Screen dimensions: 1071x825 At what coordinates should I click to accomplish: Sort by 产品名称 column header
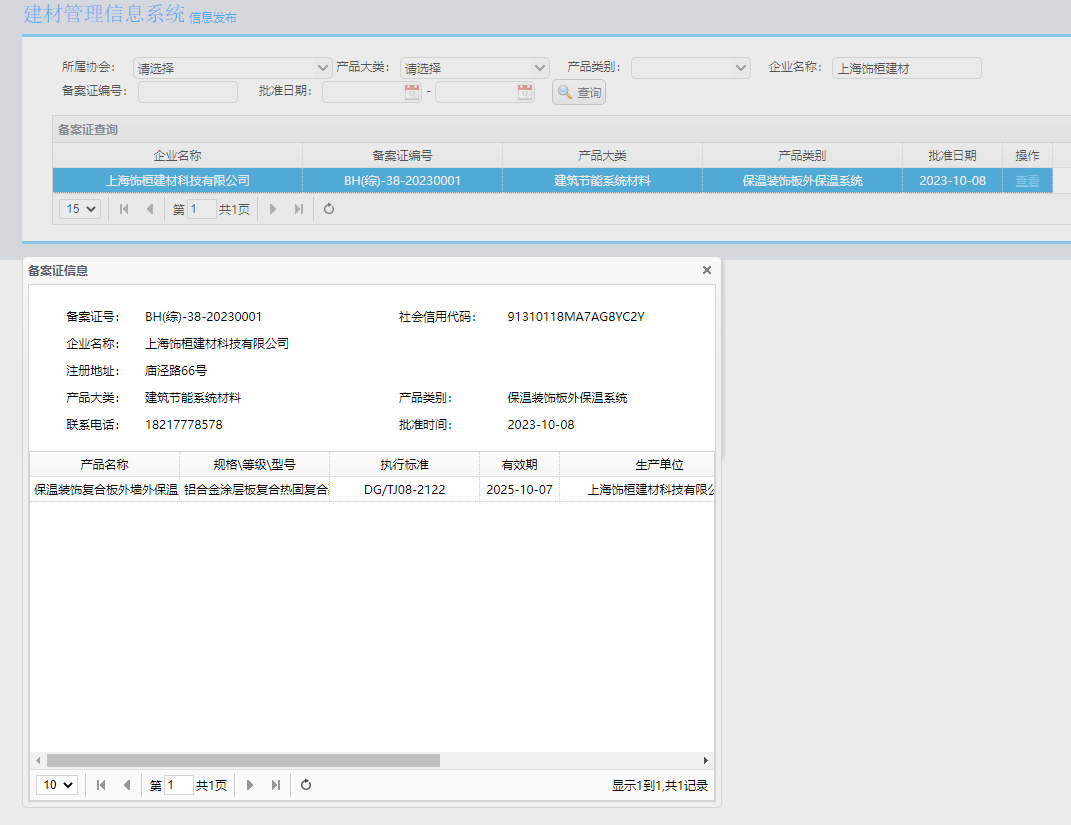(105, 465)
